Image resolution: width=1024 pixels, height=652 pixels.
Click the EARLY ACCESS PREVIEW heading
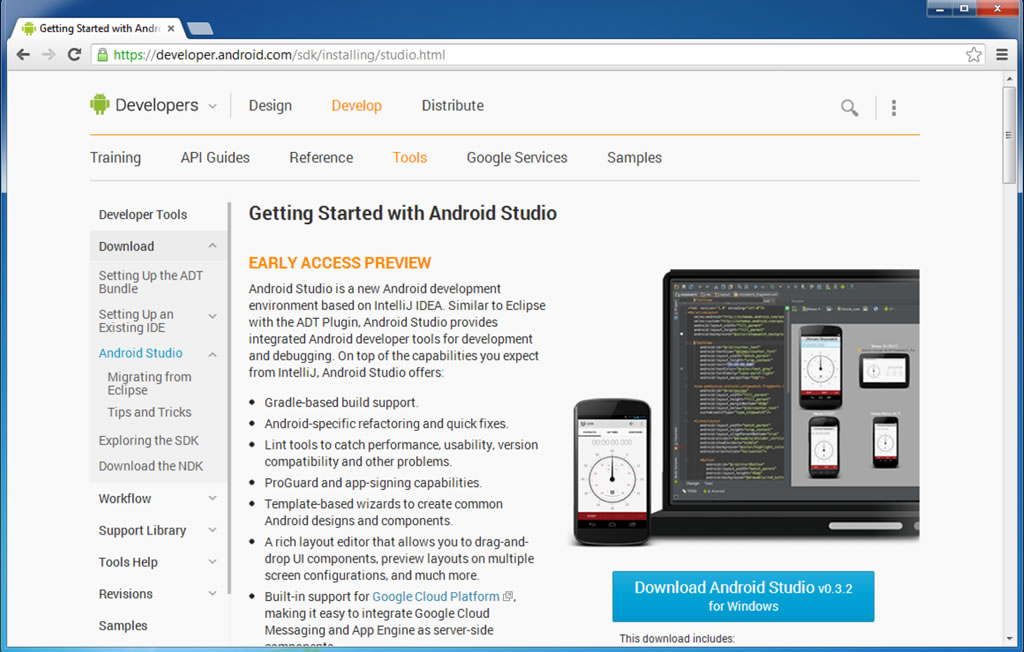pyautogui.click(x=340, y=263)
